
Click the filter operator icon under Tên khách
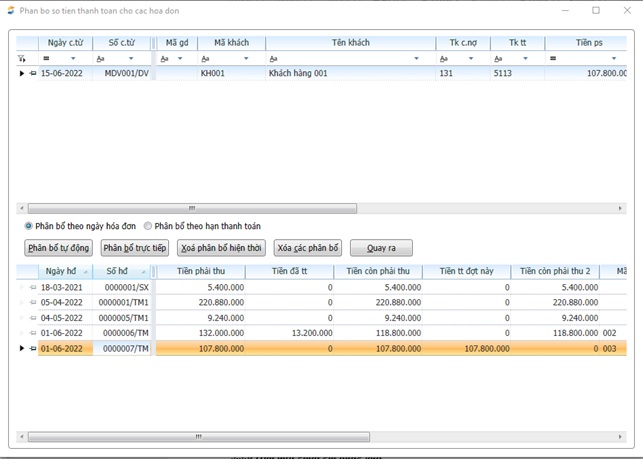273,59
